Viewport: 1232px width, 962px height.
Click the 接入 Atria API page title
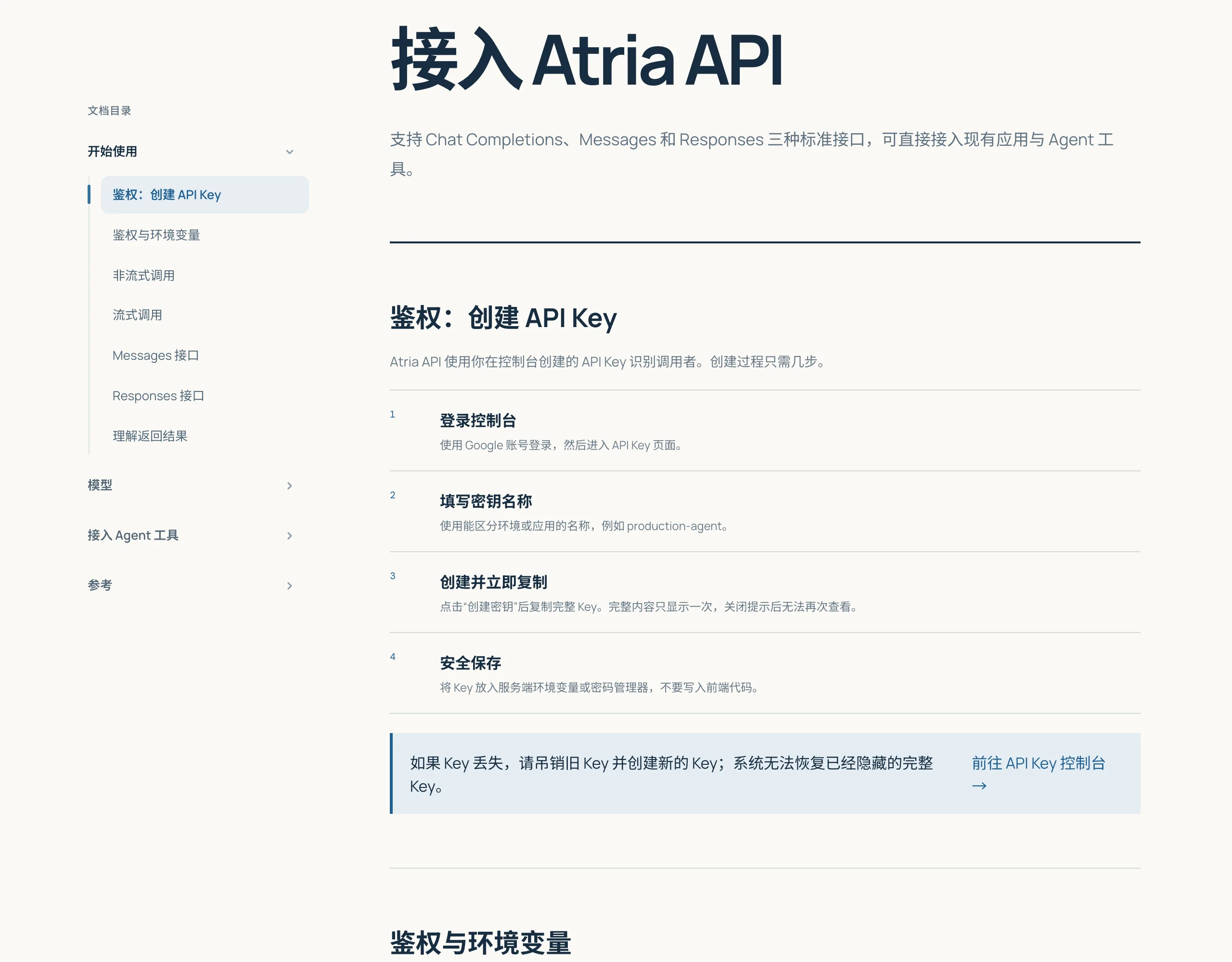point(587,59)
